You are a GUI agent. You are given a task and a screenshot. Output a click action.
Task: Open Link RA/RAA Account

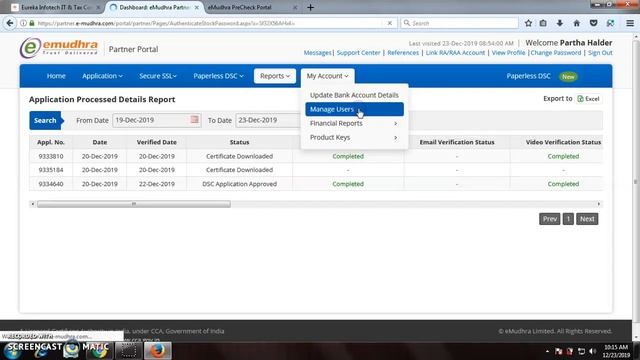[x=455, y=53]
